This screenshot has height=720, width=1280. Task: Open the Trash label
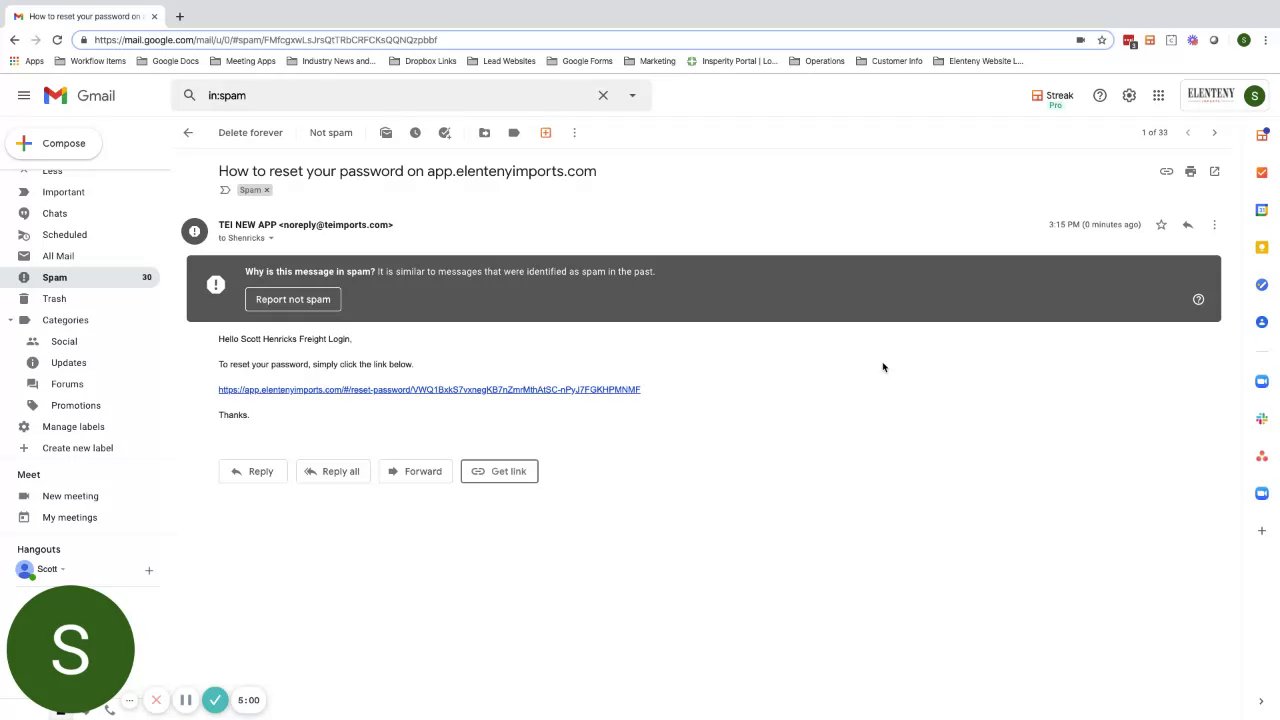tap(54, 299)
